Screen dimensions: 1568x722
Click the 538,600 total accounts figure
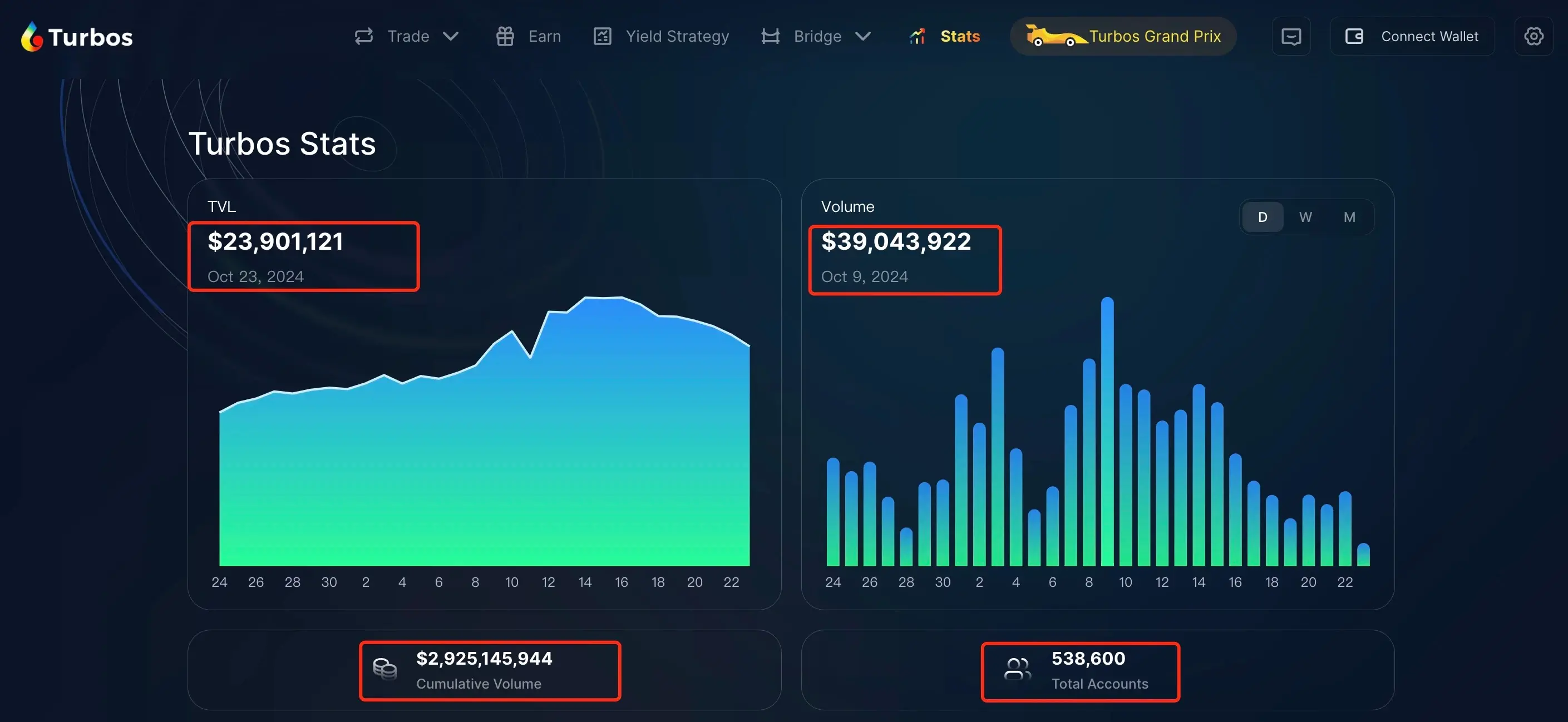point(1088,658)
